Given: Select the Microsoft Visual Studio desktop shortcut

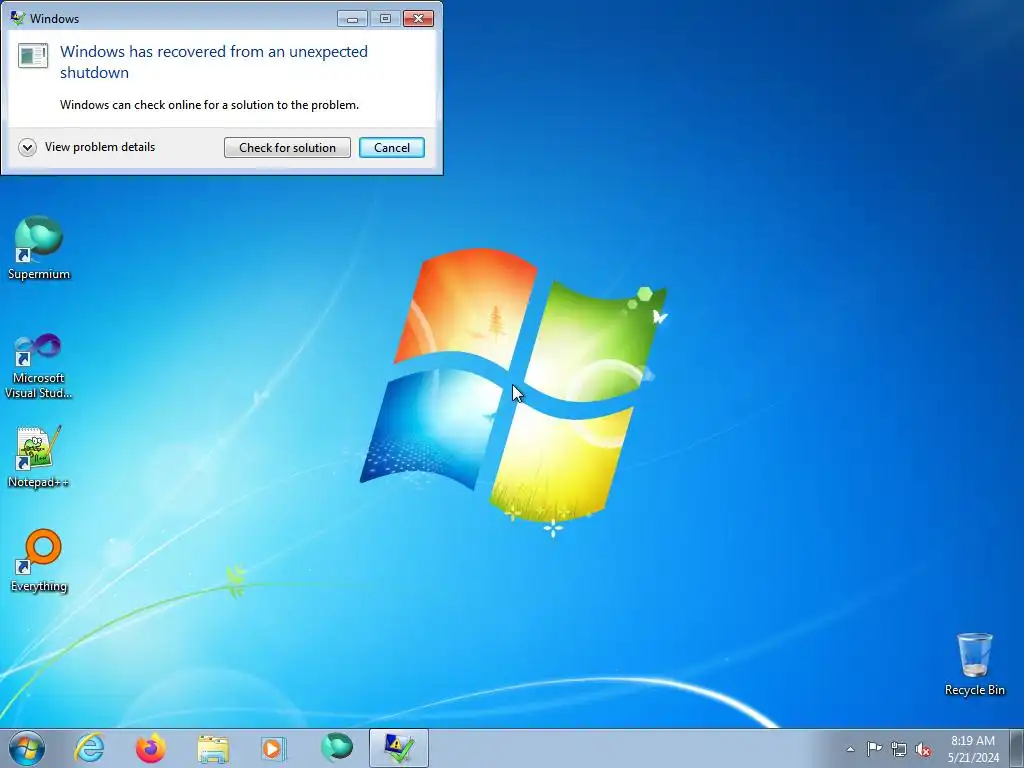Looking at the screenshot, I should 39,366.
